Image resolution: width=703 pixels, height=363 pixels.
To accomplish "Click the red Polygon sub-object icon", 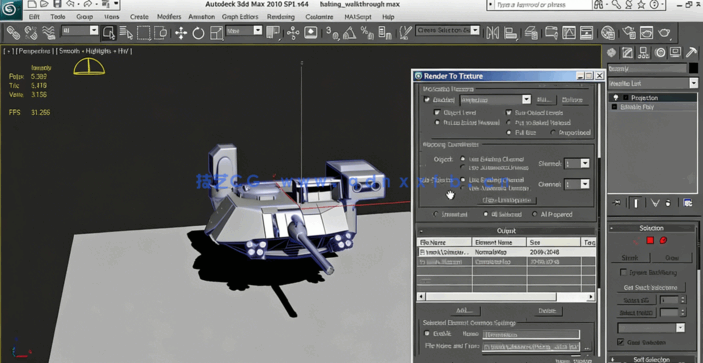I will (650, 241).
